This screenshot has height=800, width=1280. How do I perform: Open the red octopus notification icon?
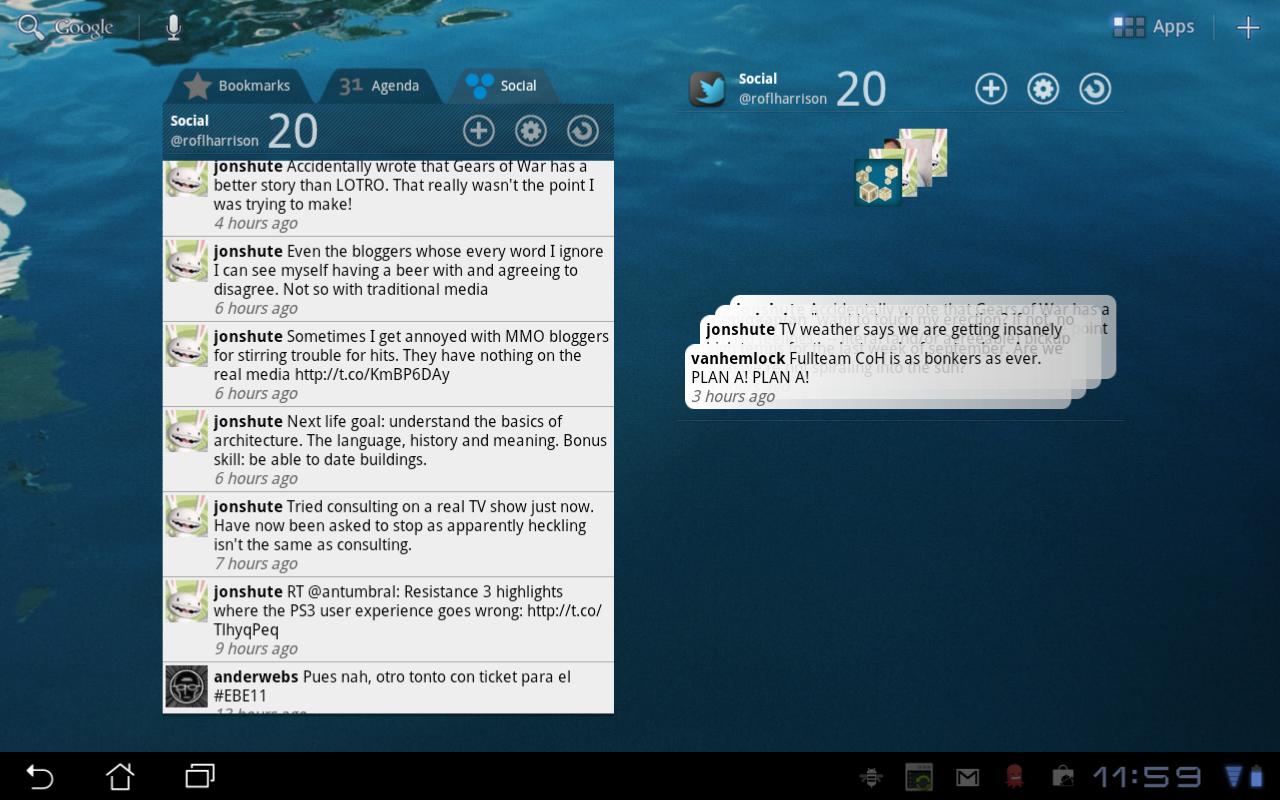[x=1015, y=777]
